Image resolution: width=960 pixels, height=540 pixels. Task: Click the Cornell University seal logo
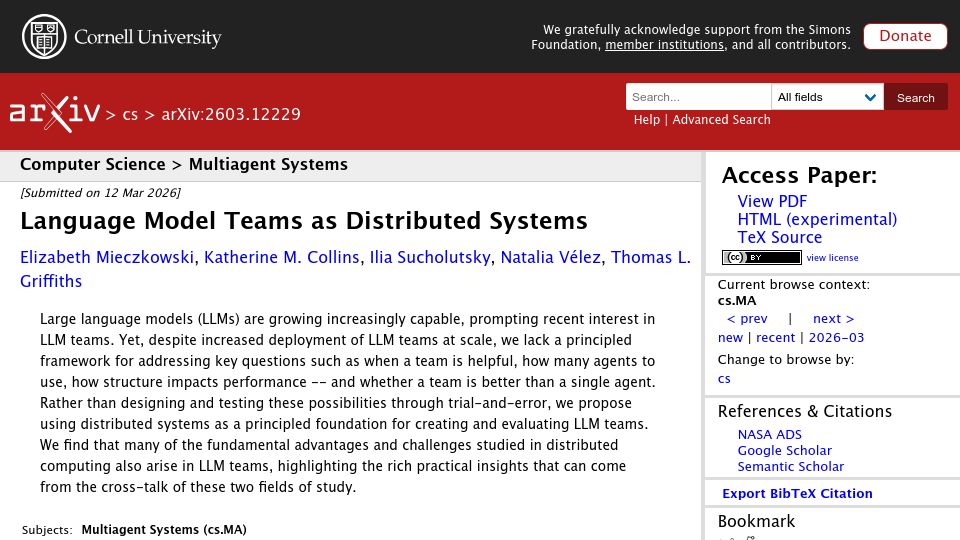pos(44,37)
